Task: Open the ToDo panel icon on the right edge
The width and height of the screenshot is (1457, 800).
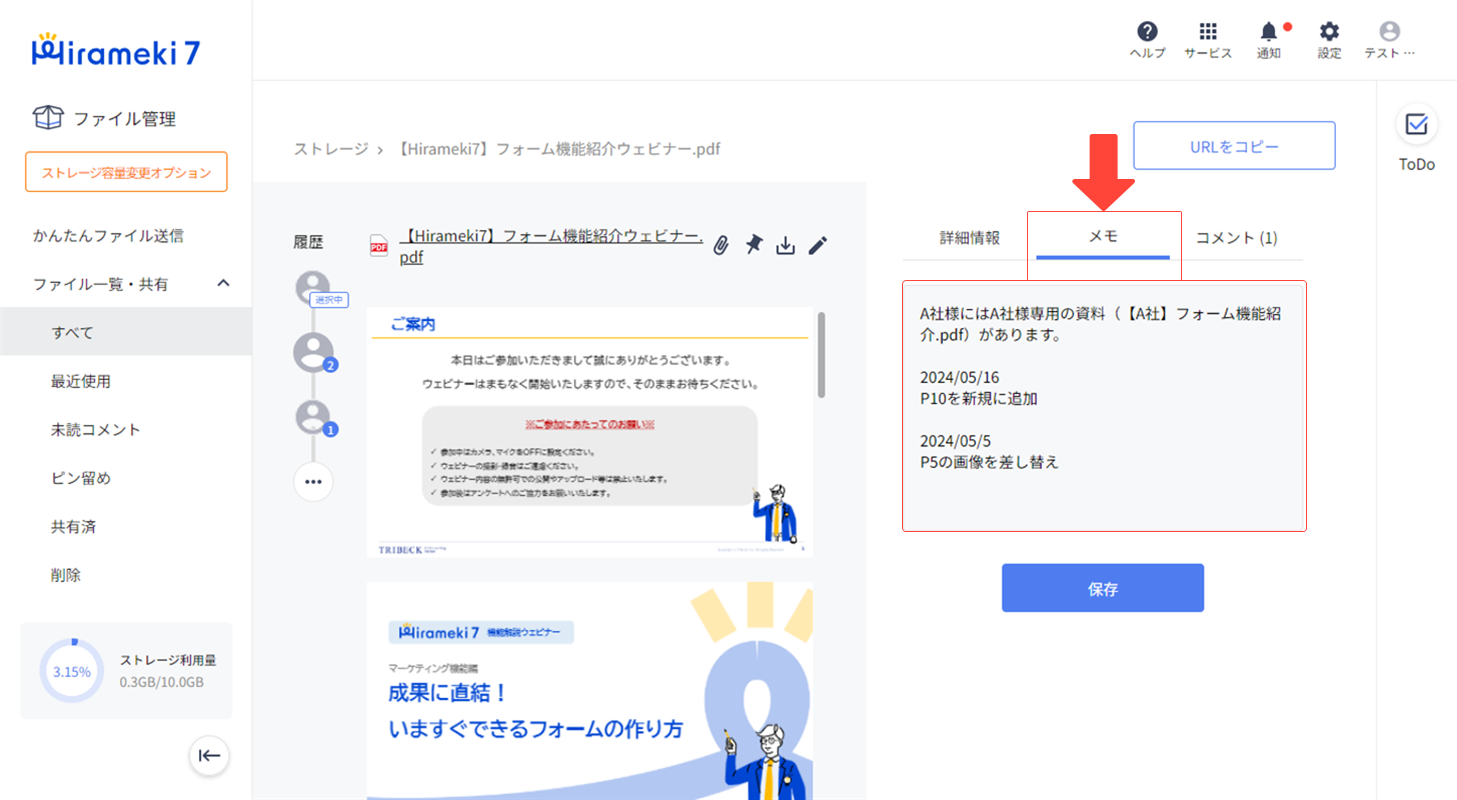Action: pos(1415,125)
